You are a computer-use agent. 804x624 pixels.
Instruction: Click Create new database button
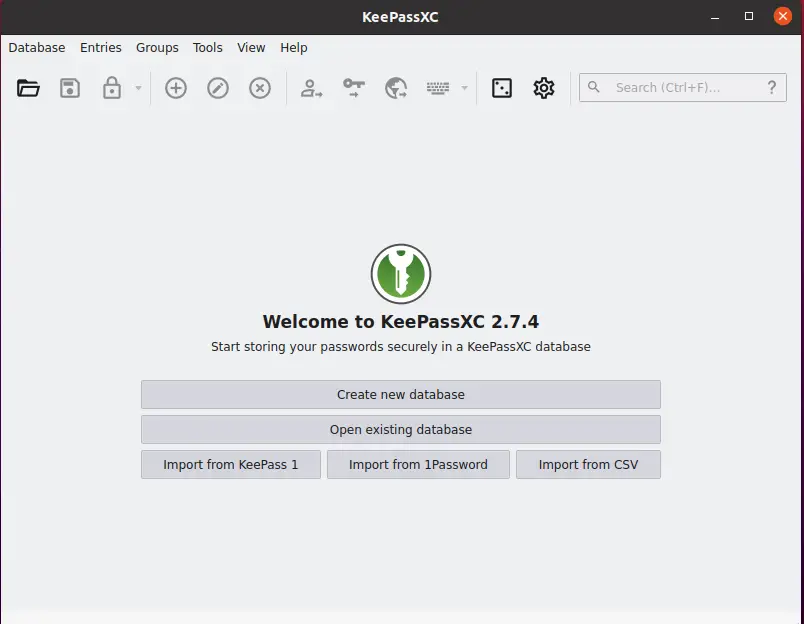401,394
